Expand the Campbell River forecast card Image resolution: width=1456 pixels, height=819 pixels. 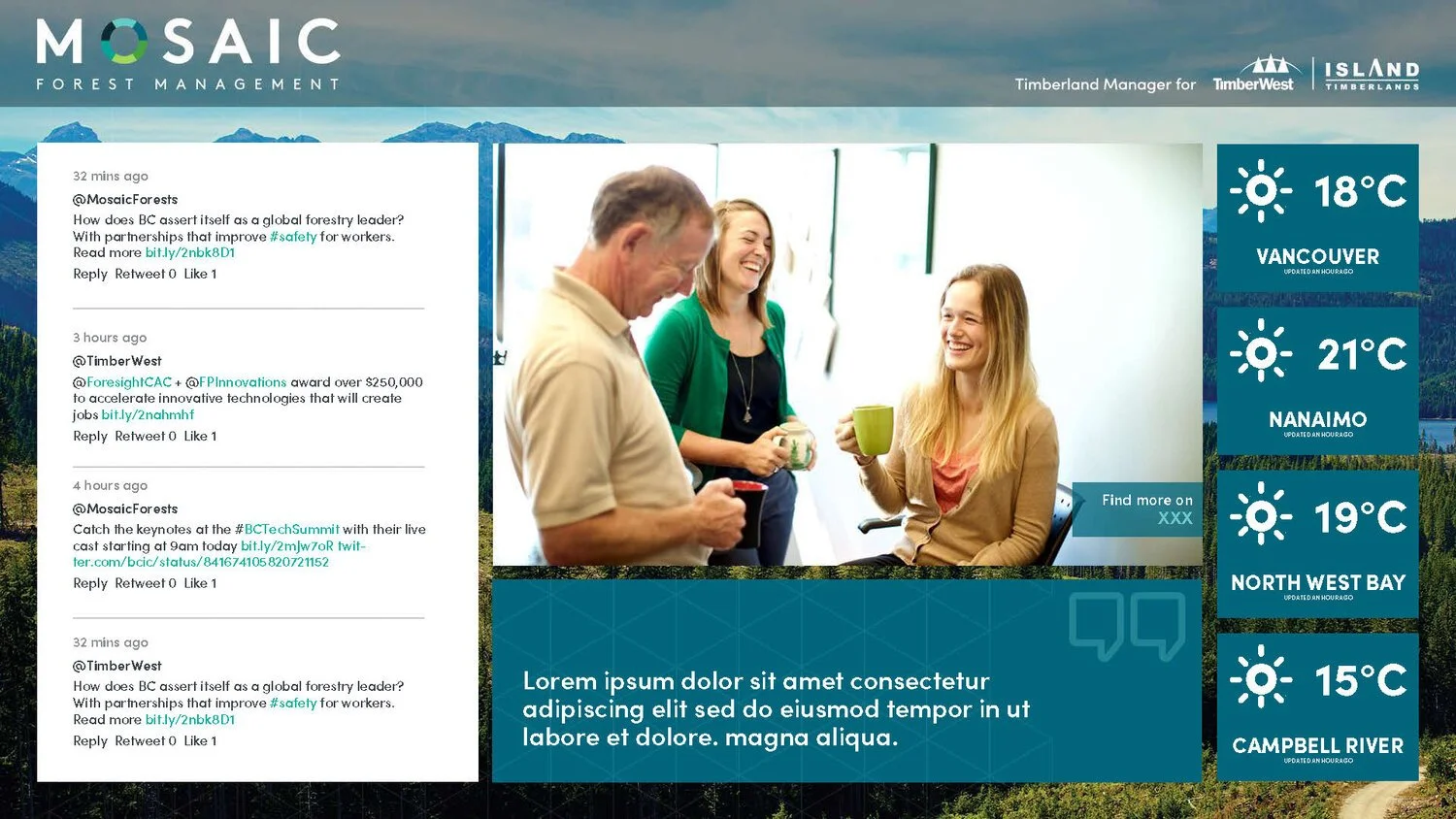[x=1316, y=705]
